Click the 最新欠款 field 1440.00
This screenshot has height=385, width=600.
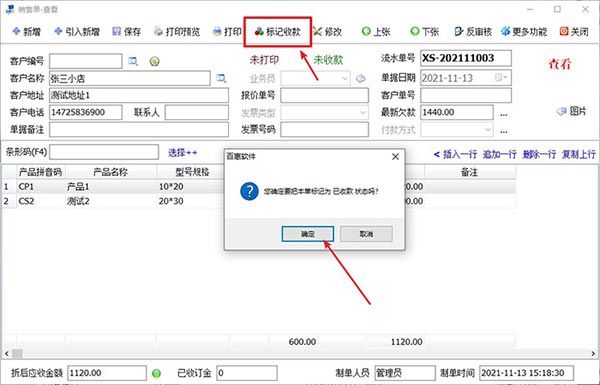[457, 112]
